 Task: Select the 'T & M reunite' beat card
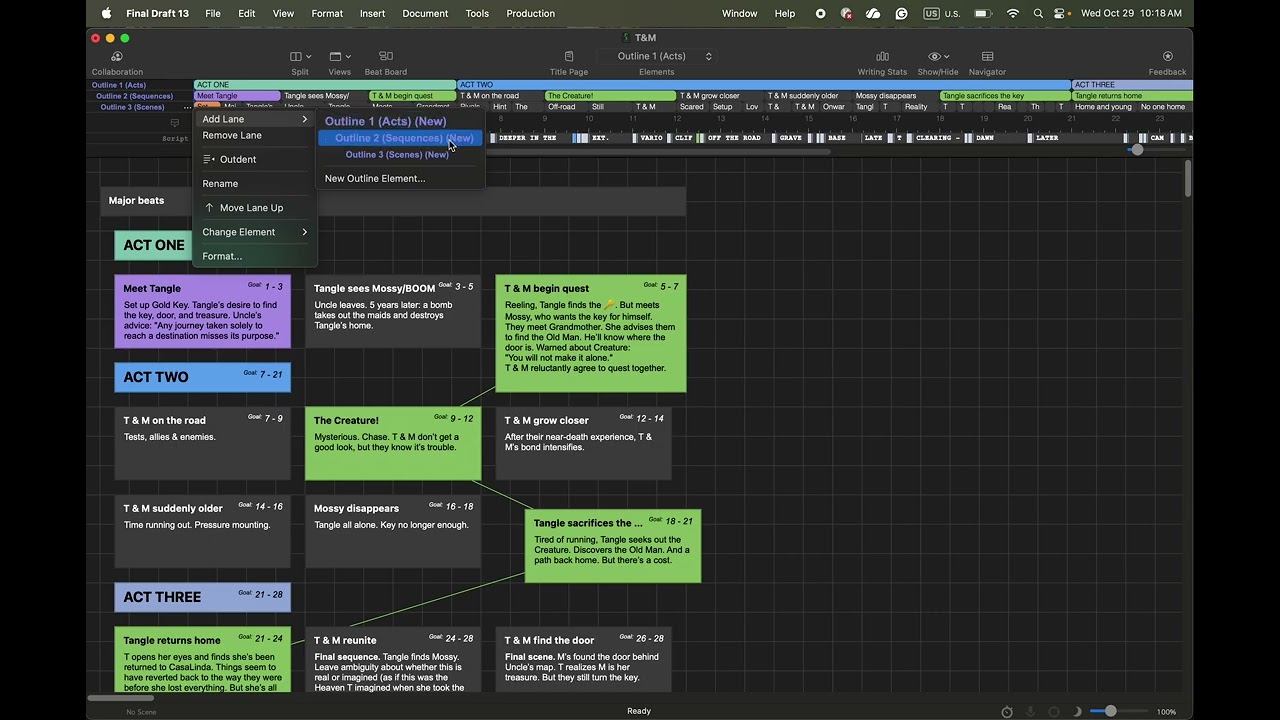[393, 659]
